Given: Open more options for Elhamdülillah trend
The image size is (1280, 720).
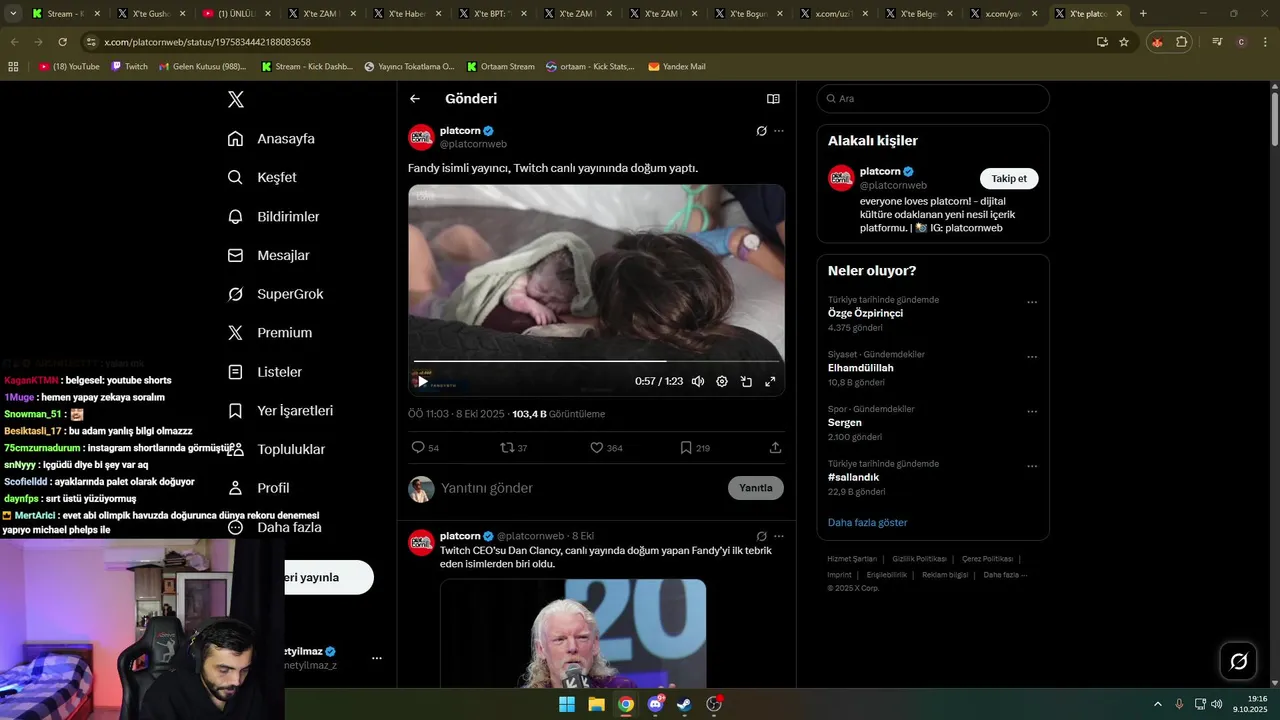Looking at the screenshot, I should [x=1032, y=357].
